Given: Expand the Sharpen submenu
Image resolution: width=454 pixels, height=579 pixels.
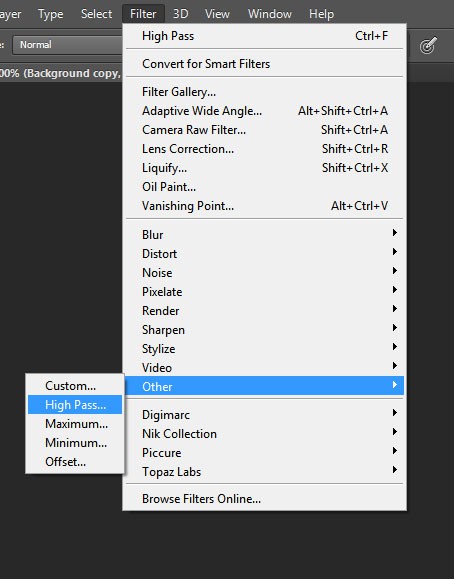Looking at the screenshot, I should (264, 330).
